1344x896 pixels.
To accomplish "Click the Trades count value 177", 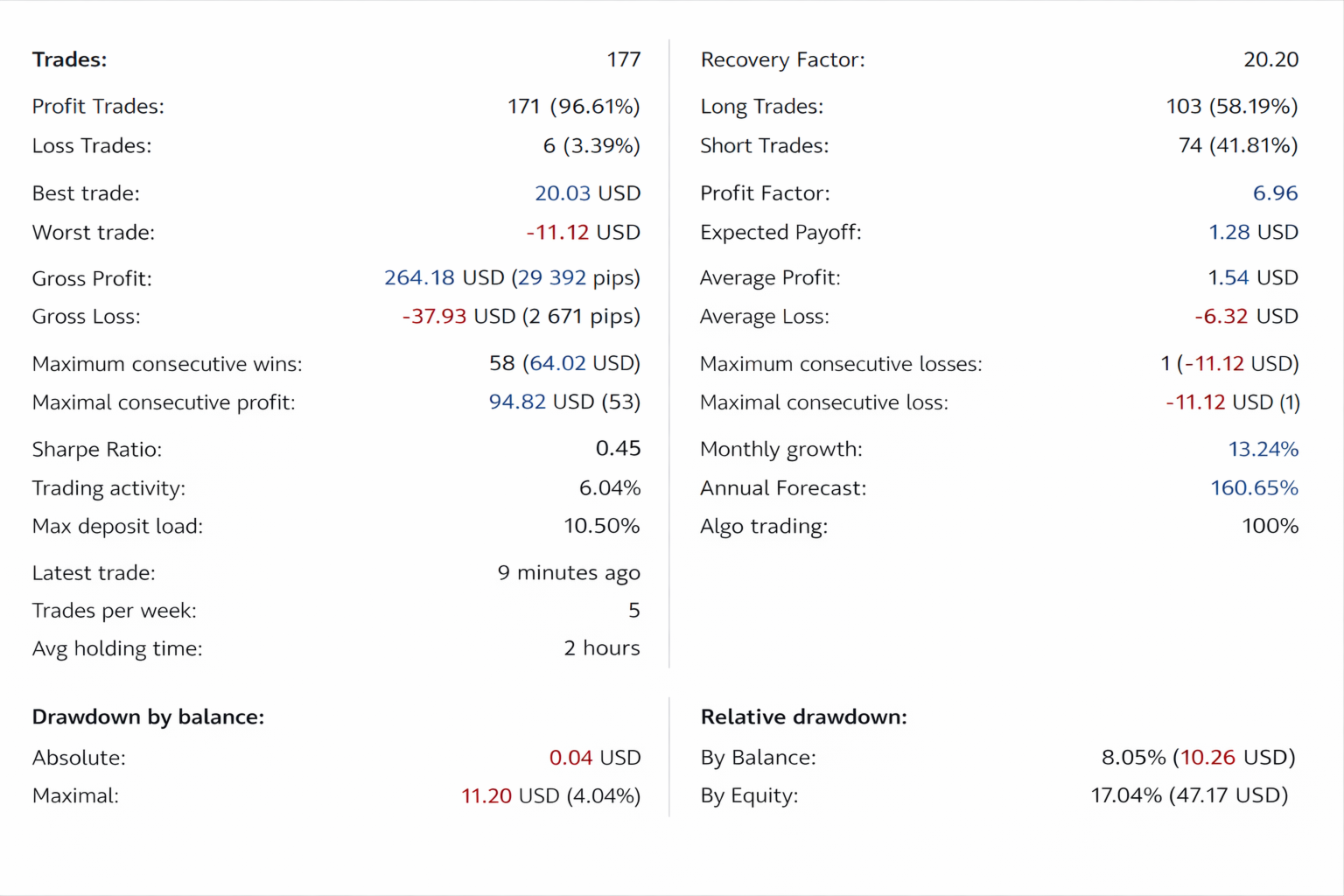I will click(623, 59).
